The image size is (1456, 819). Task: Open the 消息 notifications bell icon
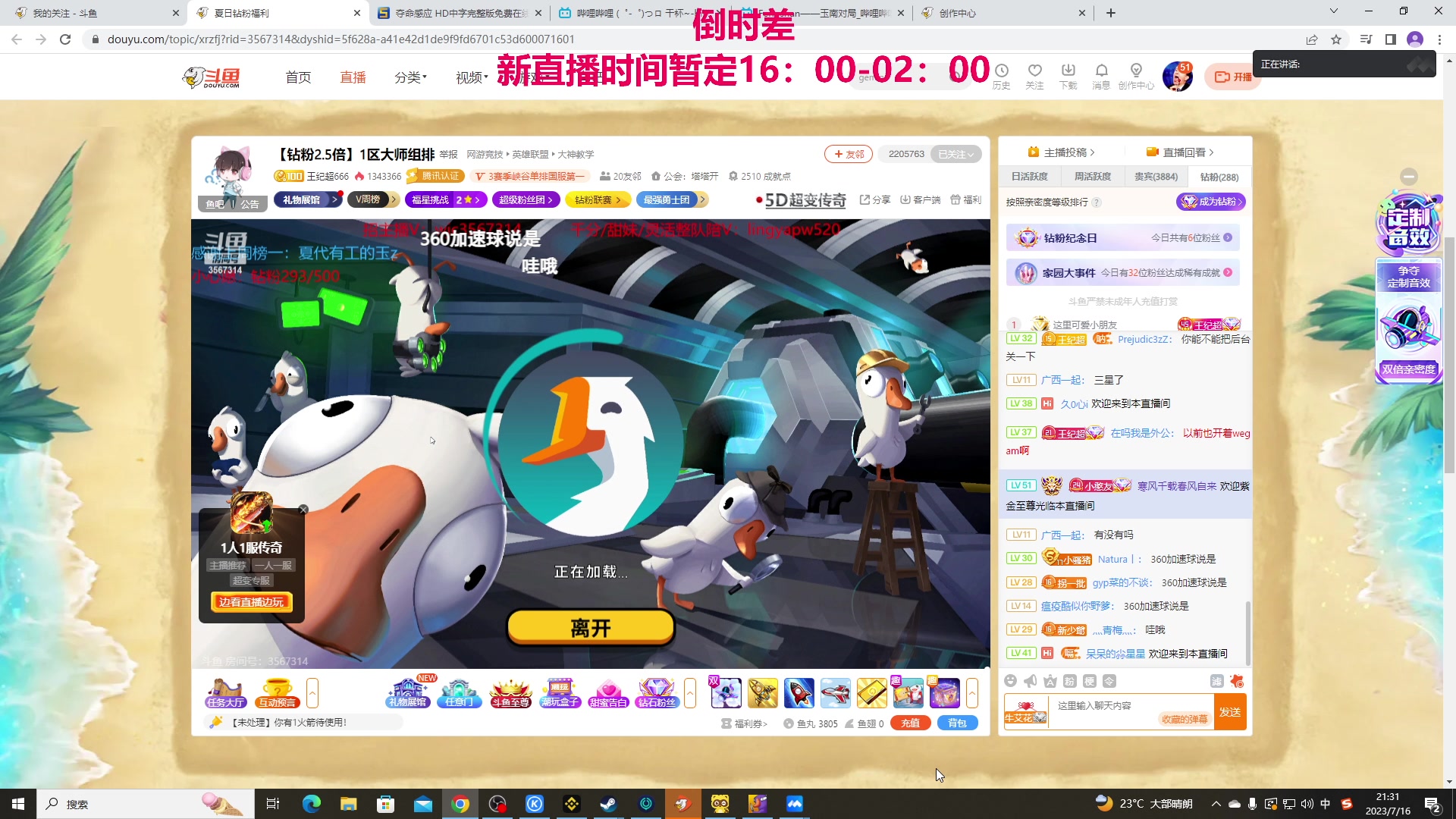[x=1101, y=77]
